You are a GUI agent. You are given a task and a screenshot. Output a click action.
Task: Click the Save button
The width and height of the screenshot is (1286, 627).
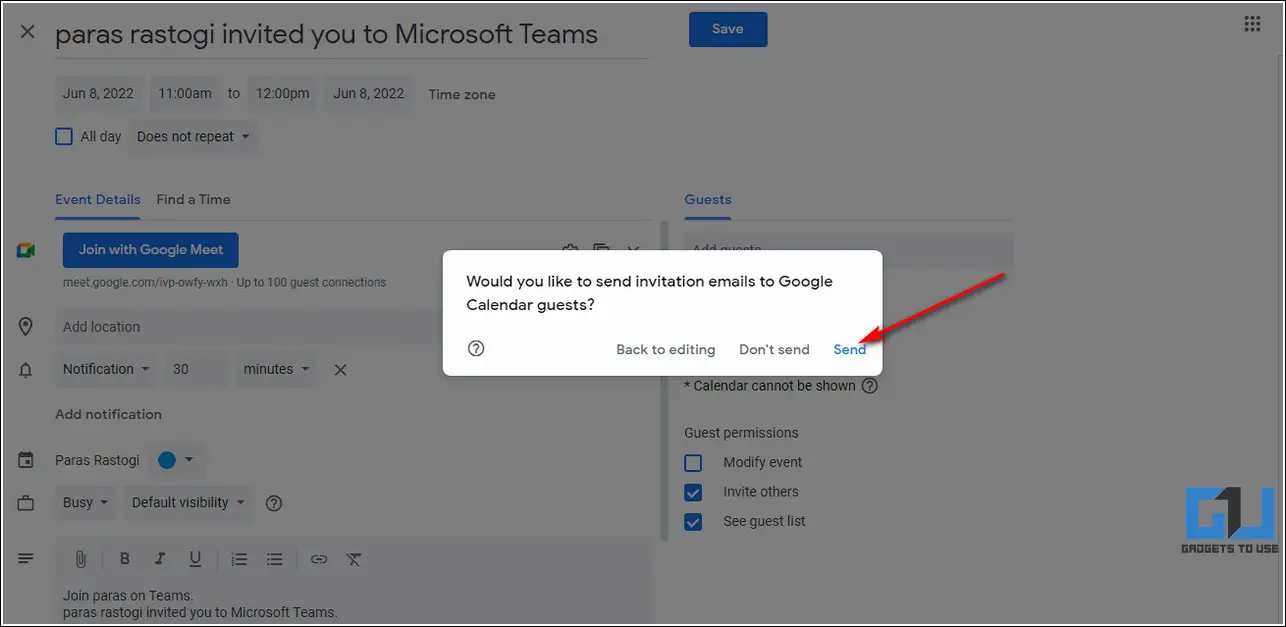tap(728, 29)
